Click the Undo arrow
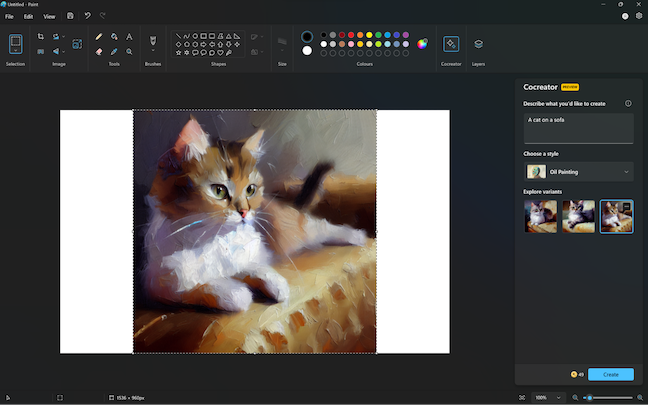Image resolution: width=648 pixels, height=405 pixels. tap(87, 16)
